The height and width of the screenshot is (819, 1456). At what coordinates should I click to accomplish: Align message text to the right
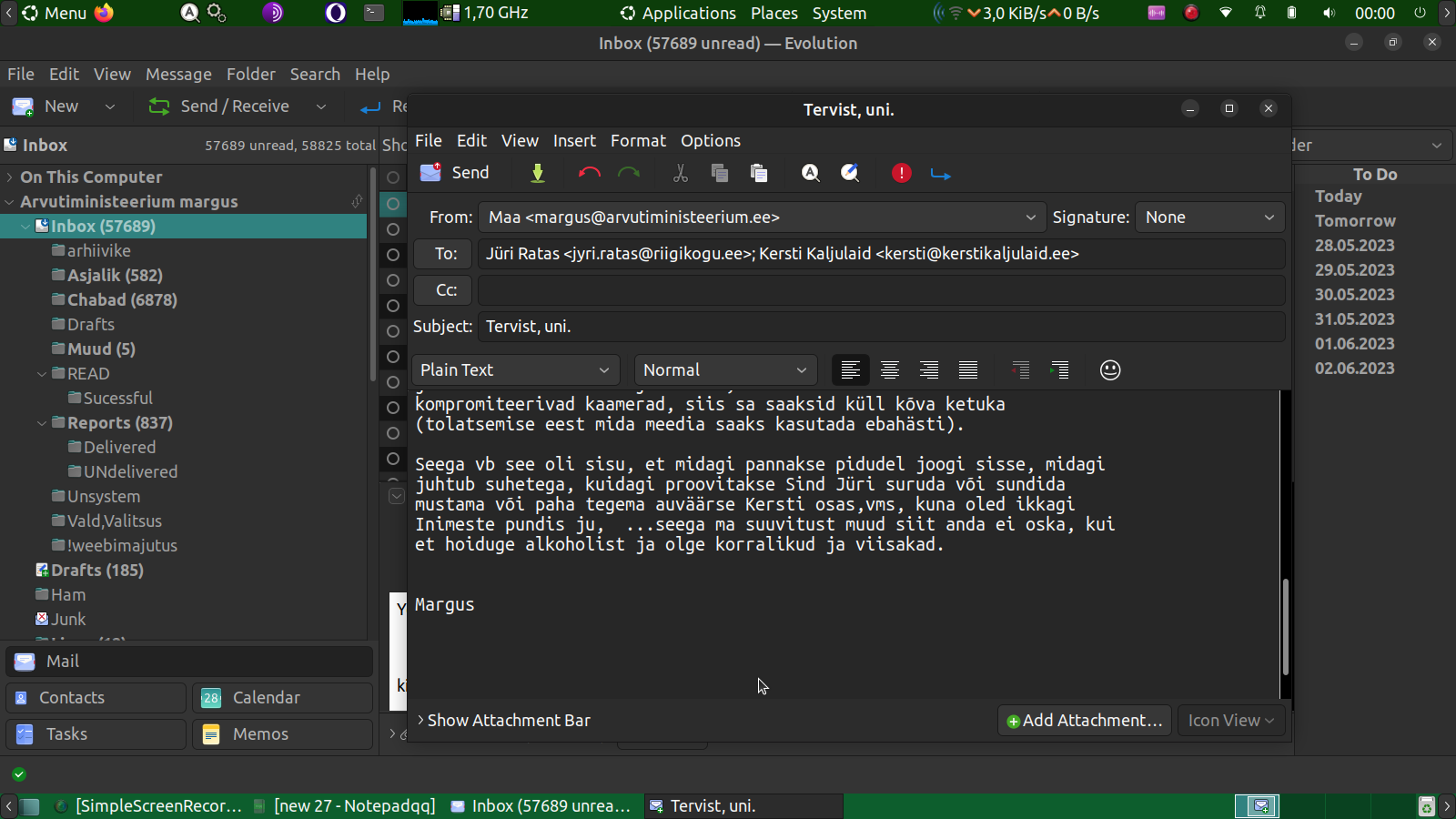point(929,370)
